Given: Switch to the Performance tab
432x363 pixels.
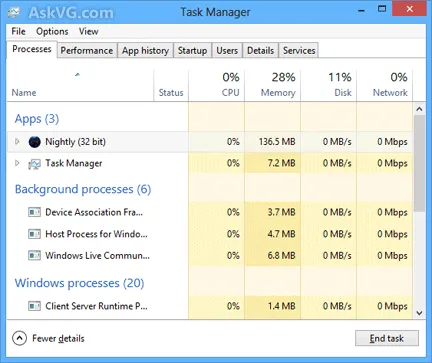Looking at the screenshot, I should click(87, 51).
